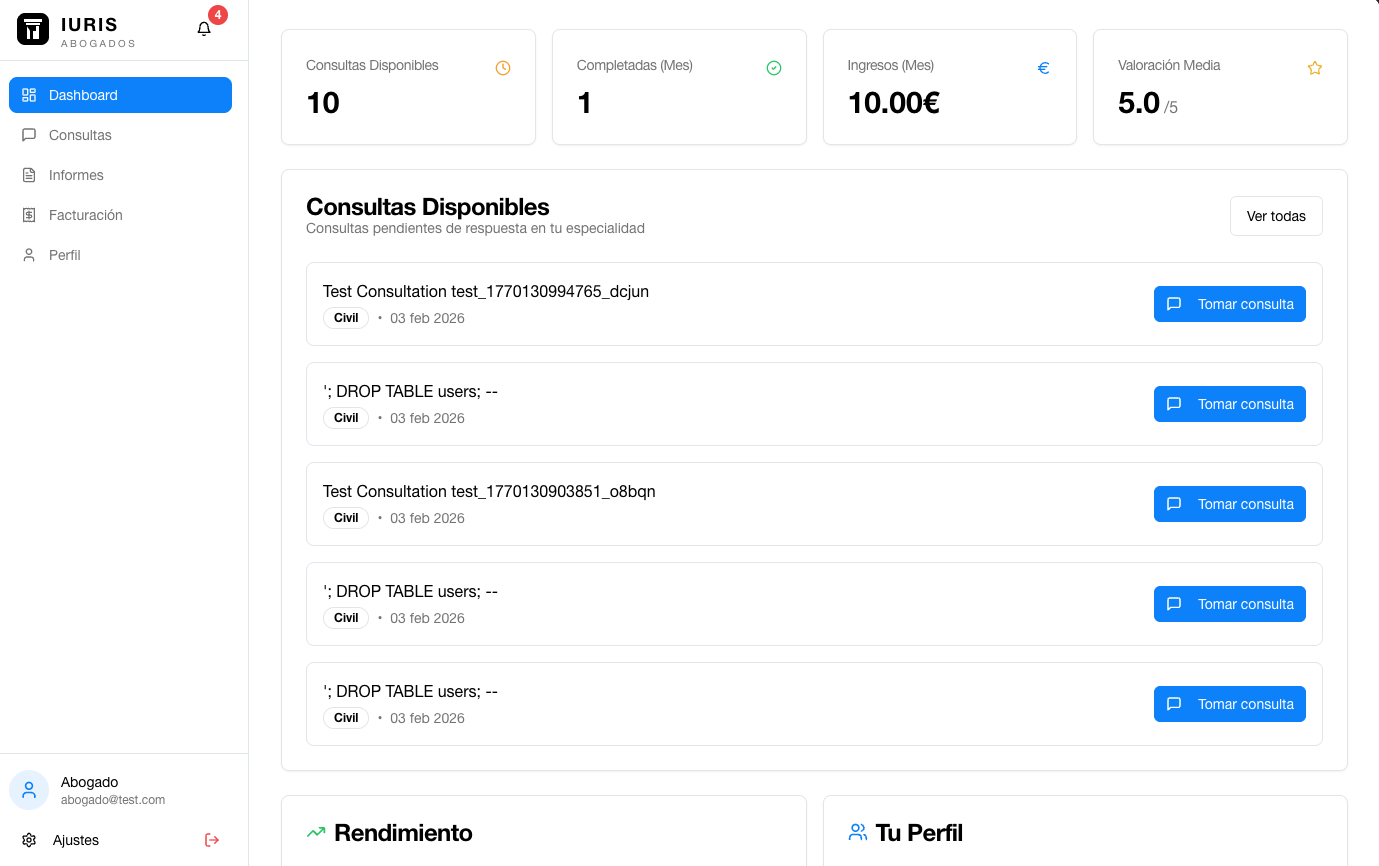Click the euro icon on Ingresos card
Image resolution: width=1379 pixels, height=866 pixels.
click(x=1044, y=68)
